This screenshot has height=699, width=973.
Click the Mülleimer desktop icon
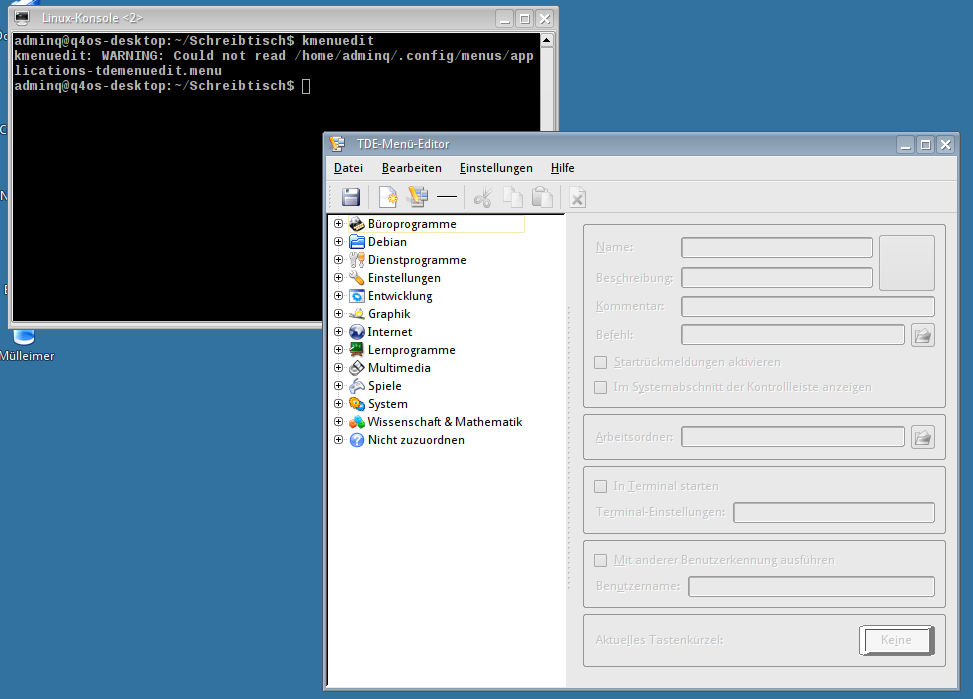pyautogui.click(x=24, y=336)
